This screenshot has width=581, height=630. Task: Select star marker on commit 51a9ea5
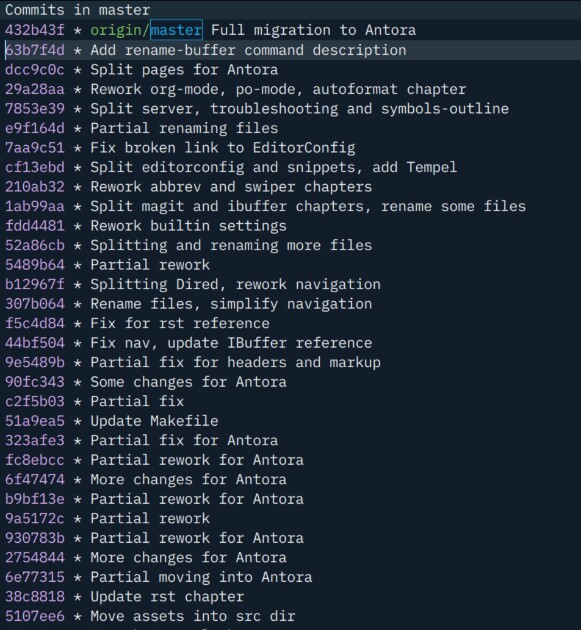(77, 421)
